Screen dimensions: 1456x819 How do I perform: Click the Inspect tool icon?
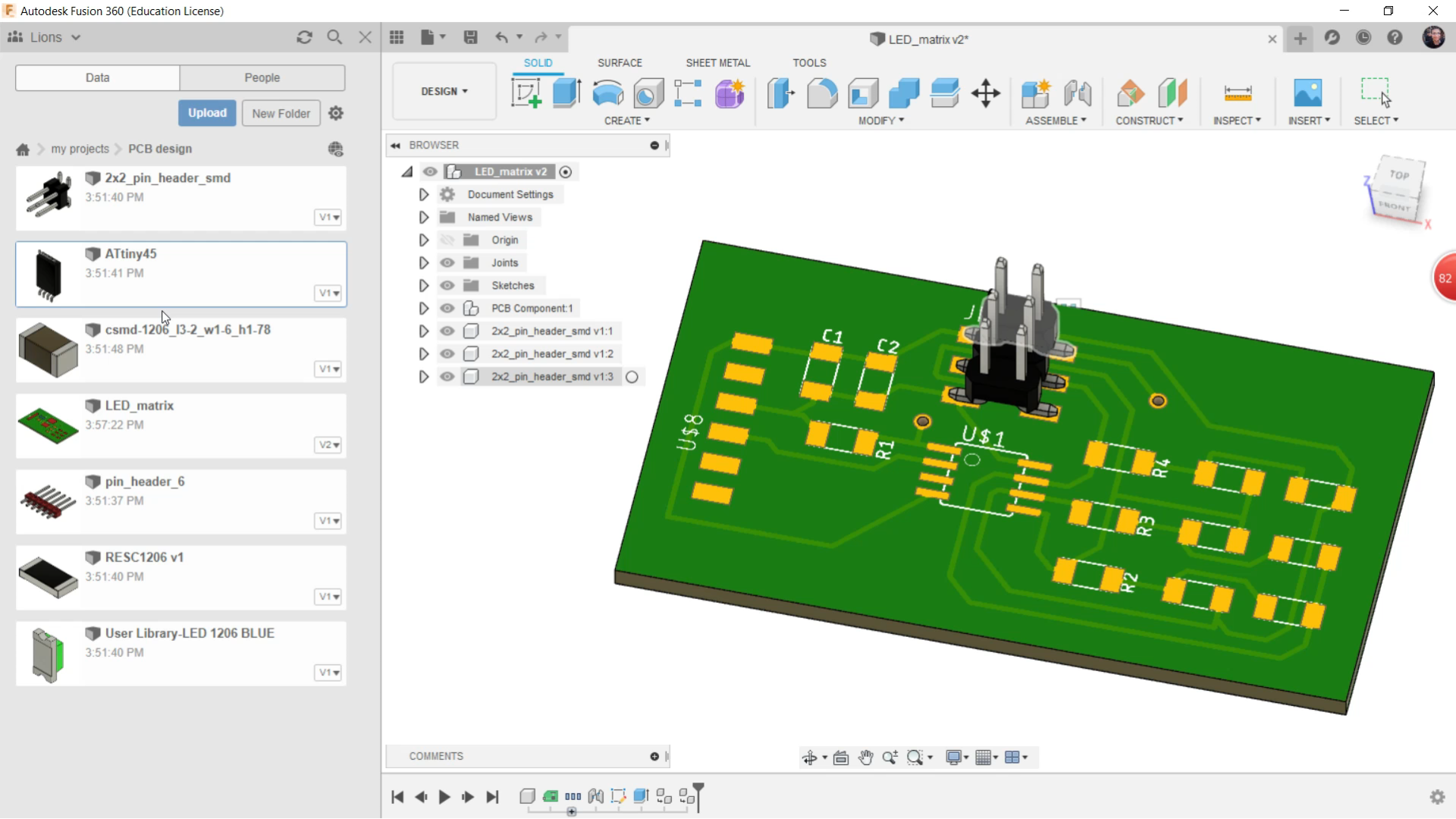coord(1238,93)
